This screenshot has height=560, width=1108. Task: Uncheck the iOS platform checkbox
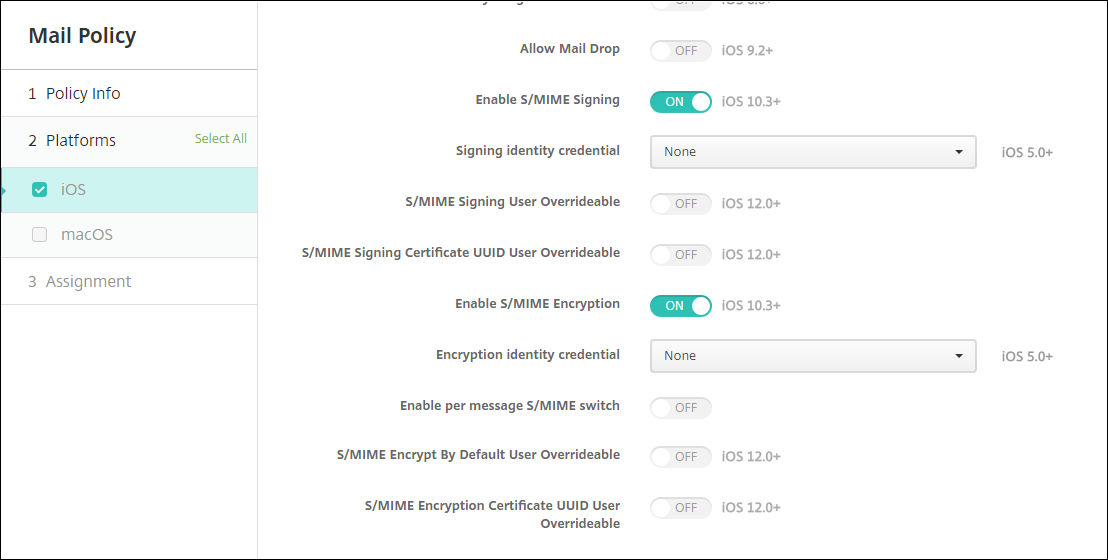(40, 190)
